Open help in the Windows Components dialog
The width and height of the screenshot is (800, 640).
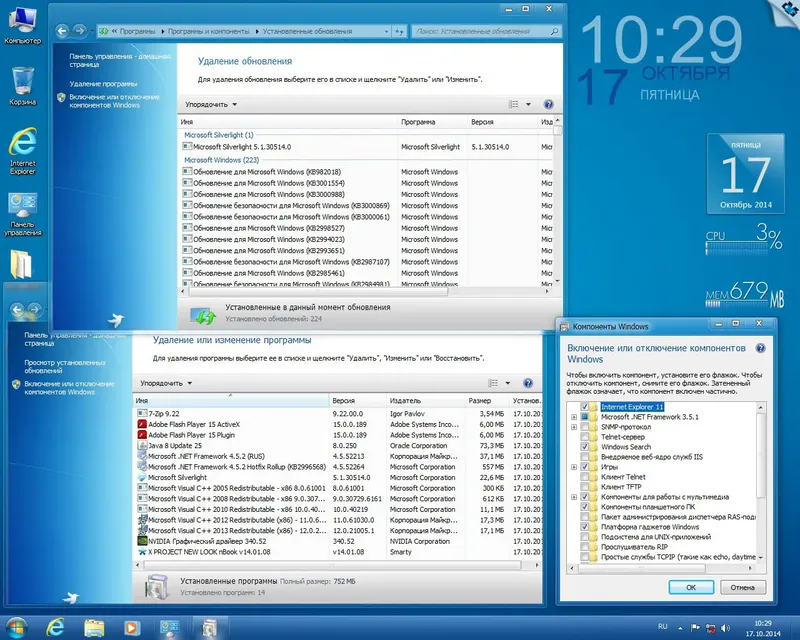click(760, 348)
